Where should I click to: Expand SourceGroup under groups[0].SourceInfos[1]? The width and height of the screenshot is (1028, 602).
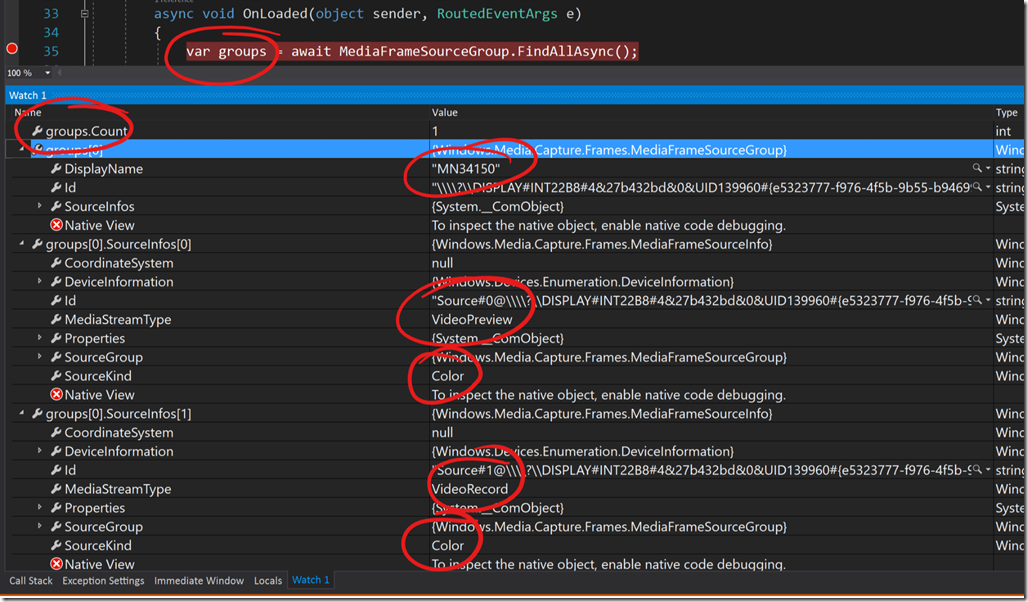pyautogui.click(x=40, y=526)
